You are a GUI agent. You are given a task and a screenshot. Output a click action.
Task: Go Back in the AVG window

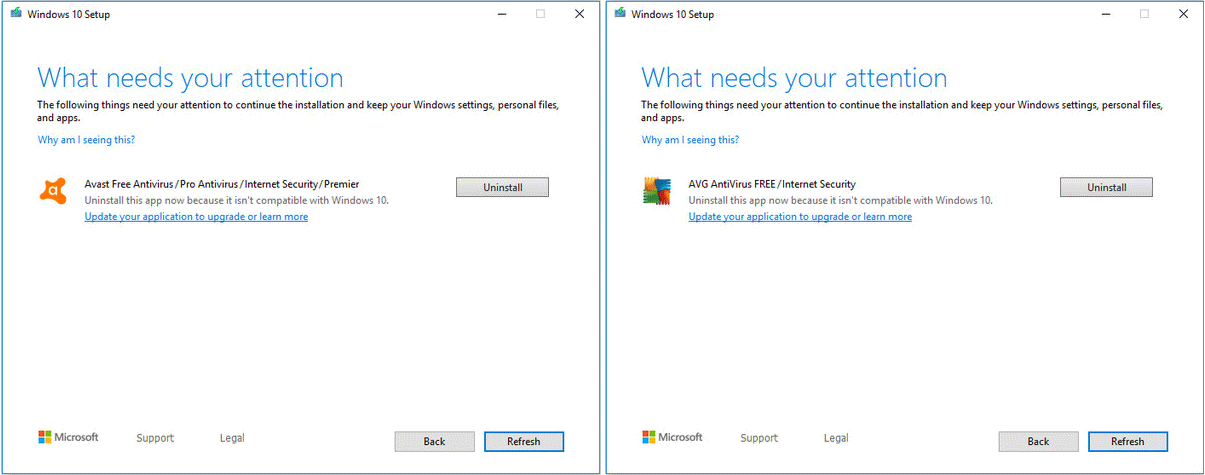(x=1038, y=441)
